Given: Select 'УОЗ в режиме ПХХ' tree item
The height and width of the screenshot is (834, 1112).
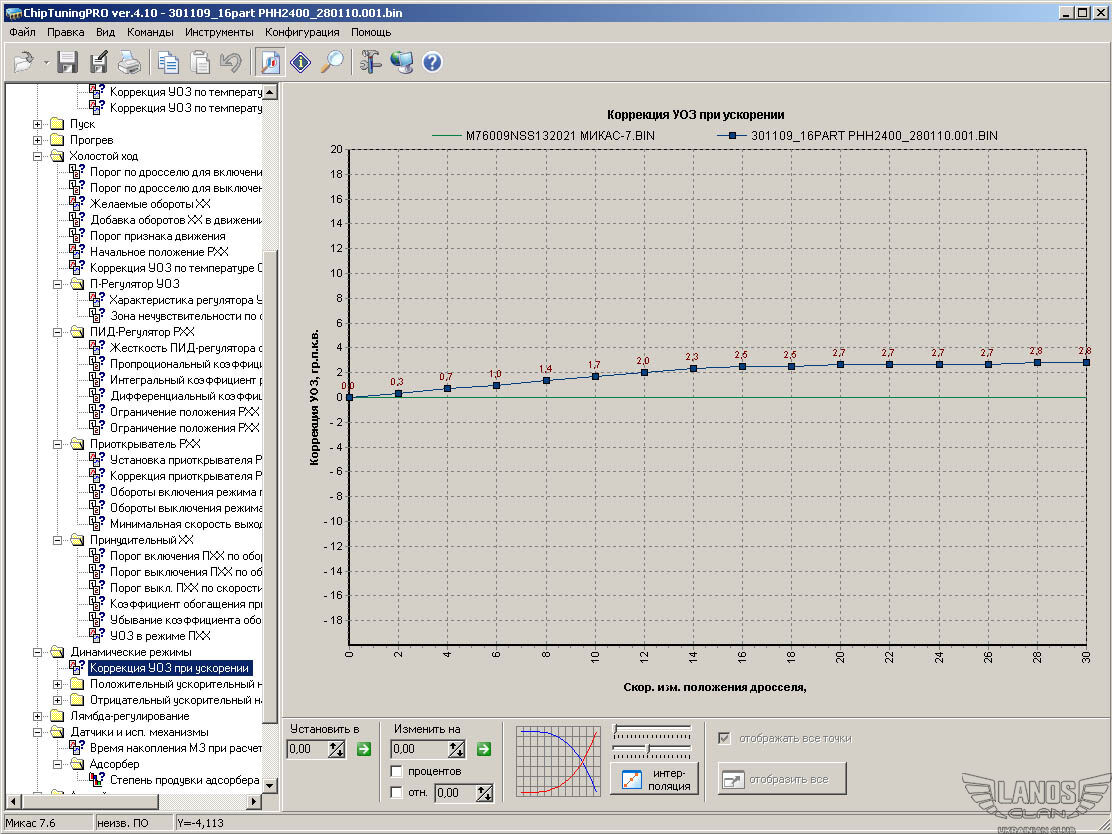Looking at the screenshot, I should click(160, 636).
